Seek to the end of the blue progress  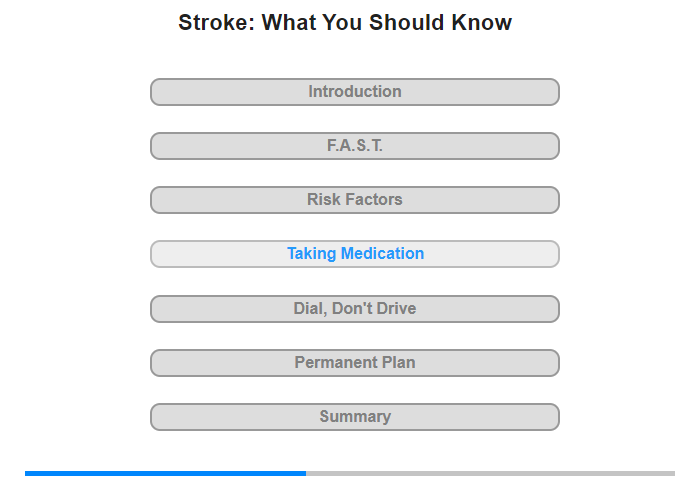[305, 473]
